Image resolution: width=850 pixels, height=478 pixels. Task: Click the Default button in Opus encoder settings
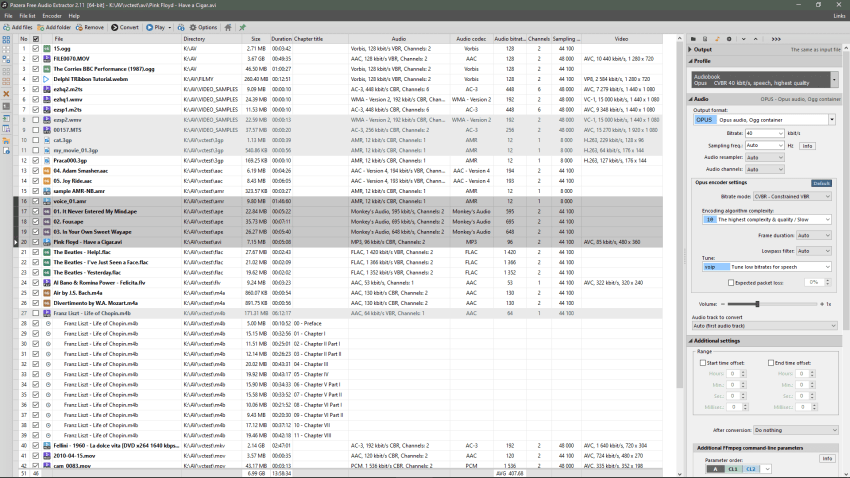(x=821, y=183)
